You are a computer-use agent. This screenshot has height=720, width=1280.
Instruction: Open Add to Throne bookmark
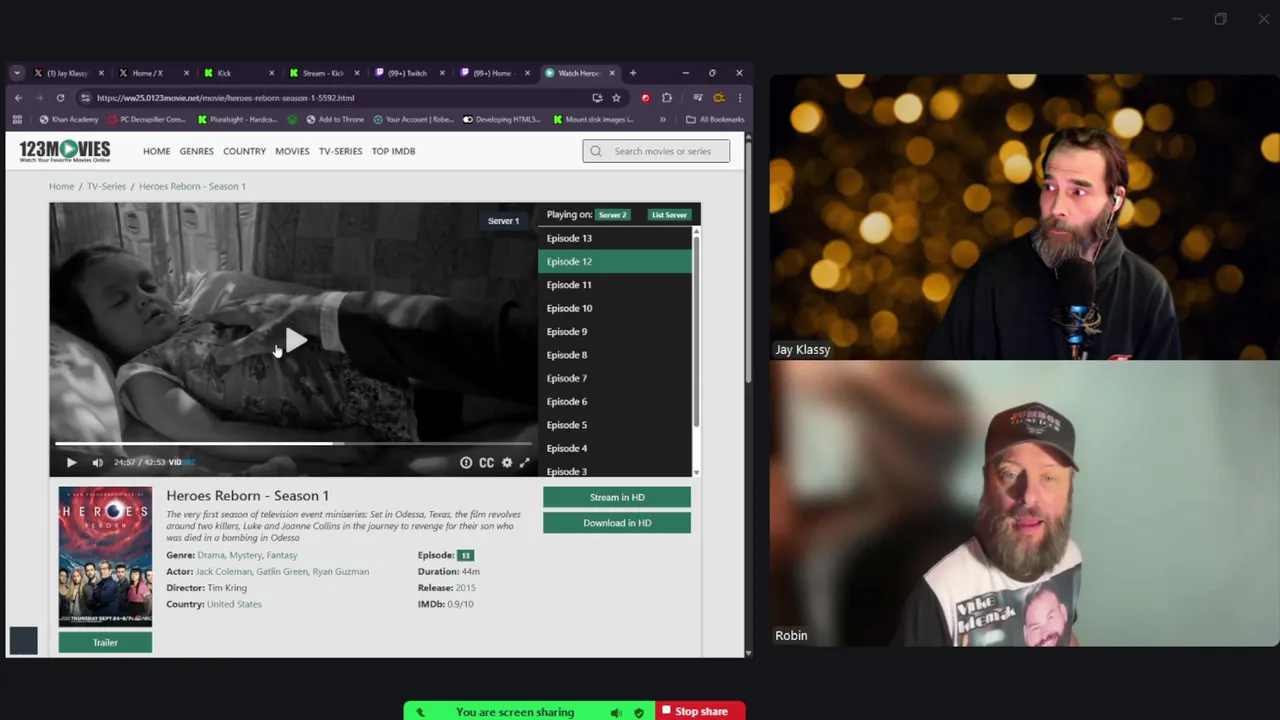pos(335,120)
